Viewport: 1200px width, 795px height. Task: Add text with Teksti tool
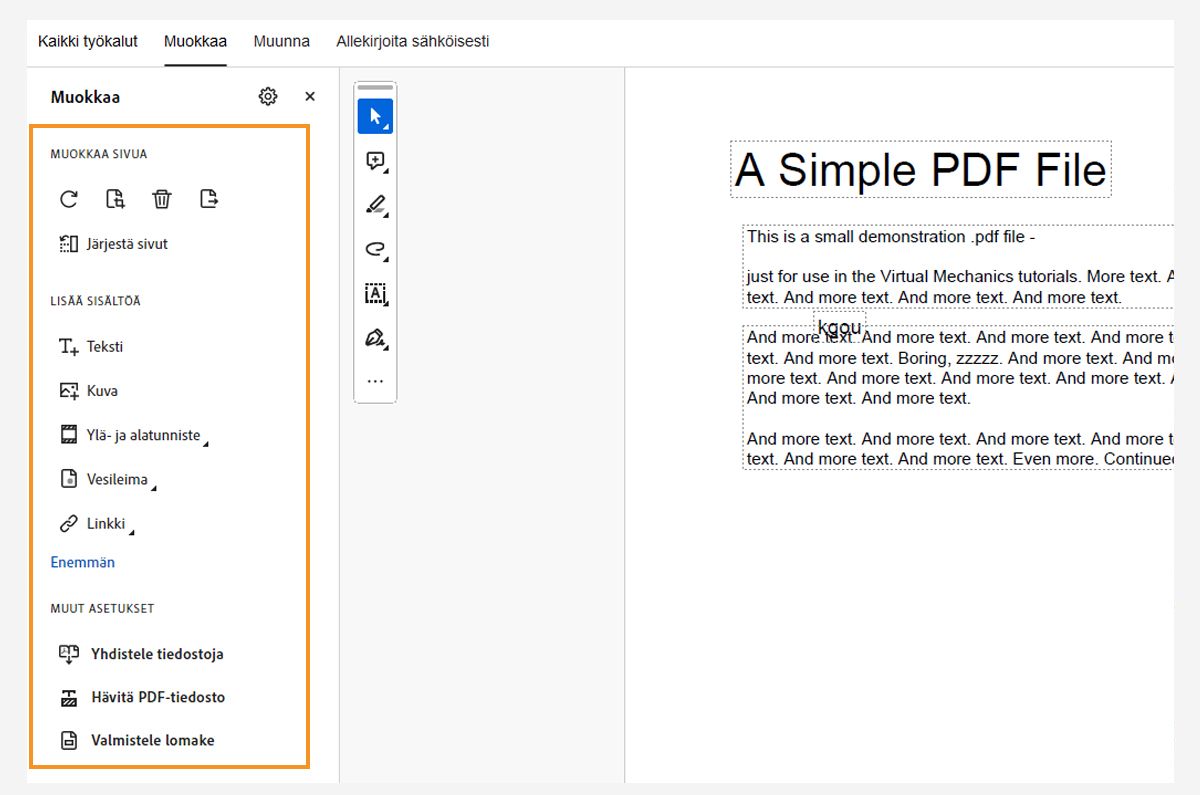[91, 347]
